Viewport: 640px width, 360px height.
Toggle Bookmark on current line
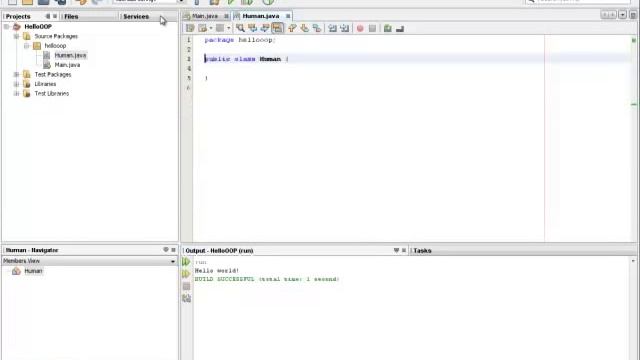pos(317,28)
